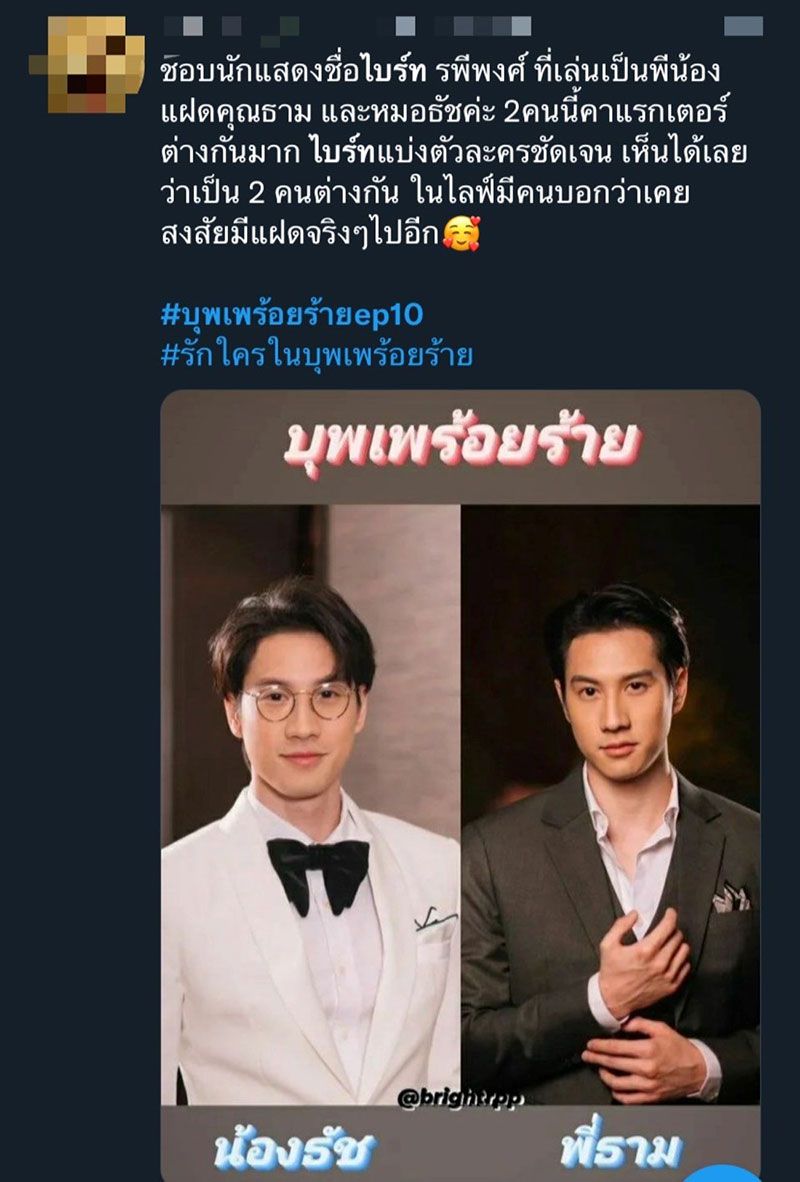Image resolution: width=800 pixels, height=1182 pixels.
Task: Click the smiling hearts emoji in tweet
Action: click(x=461, y=234)
